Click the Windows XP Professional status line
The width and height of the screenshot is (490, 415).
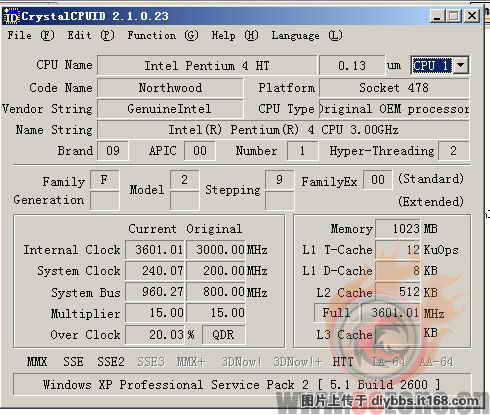coord(242,385)
